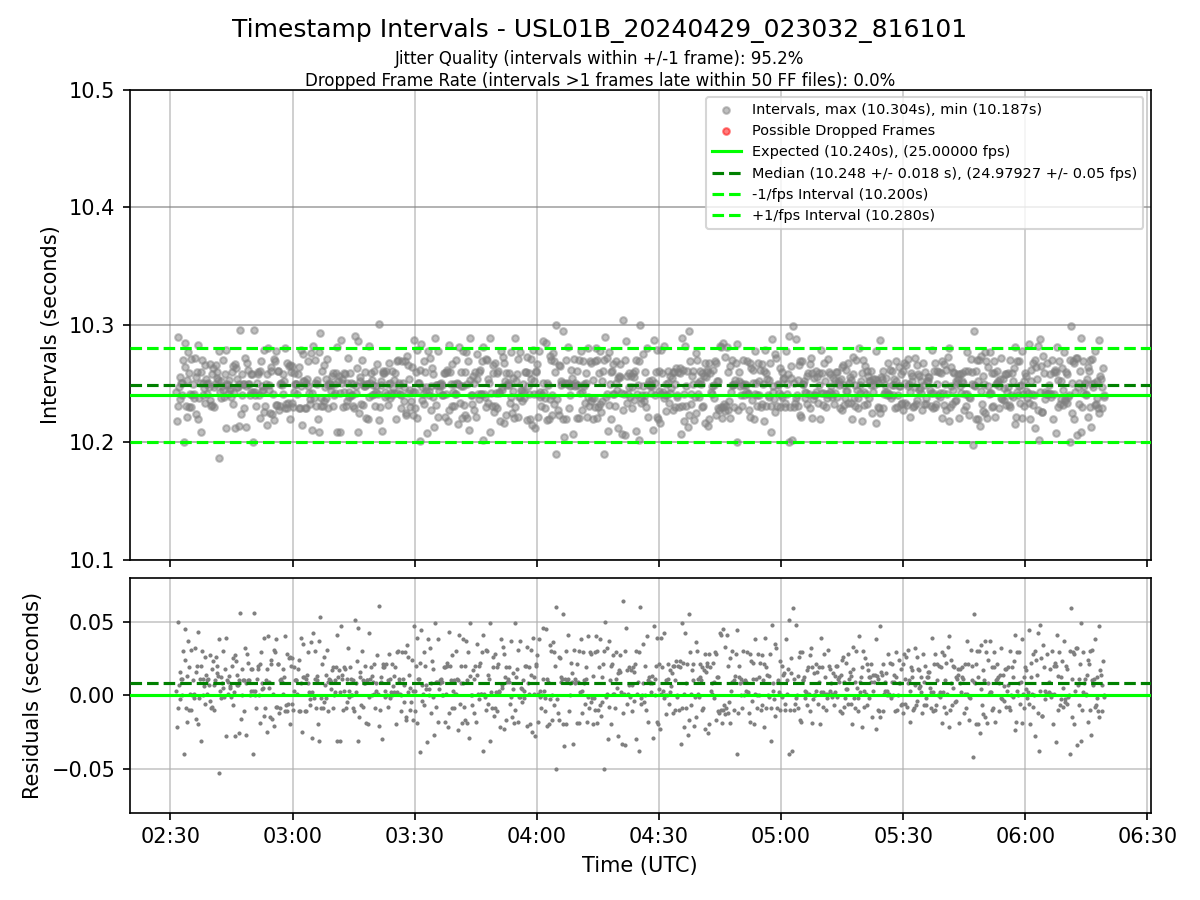
Task: Click the red dot marker for Possible Dropped Frames
Action: 727,131
